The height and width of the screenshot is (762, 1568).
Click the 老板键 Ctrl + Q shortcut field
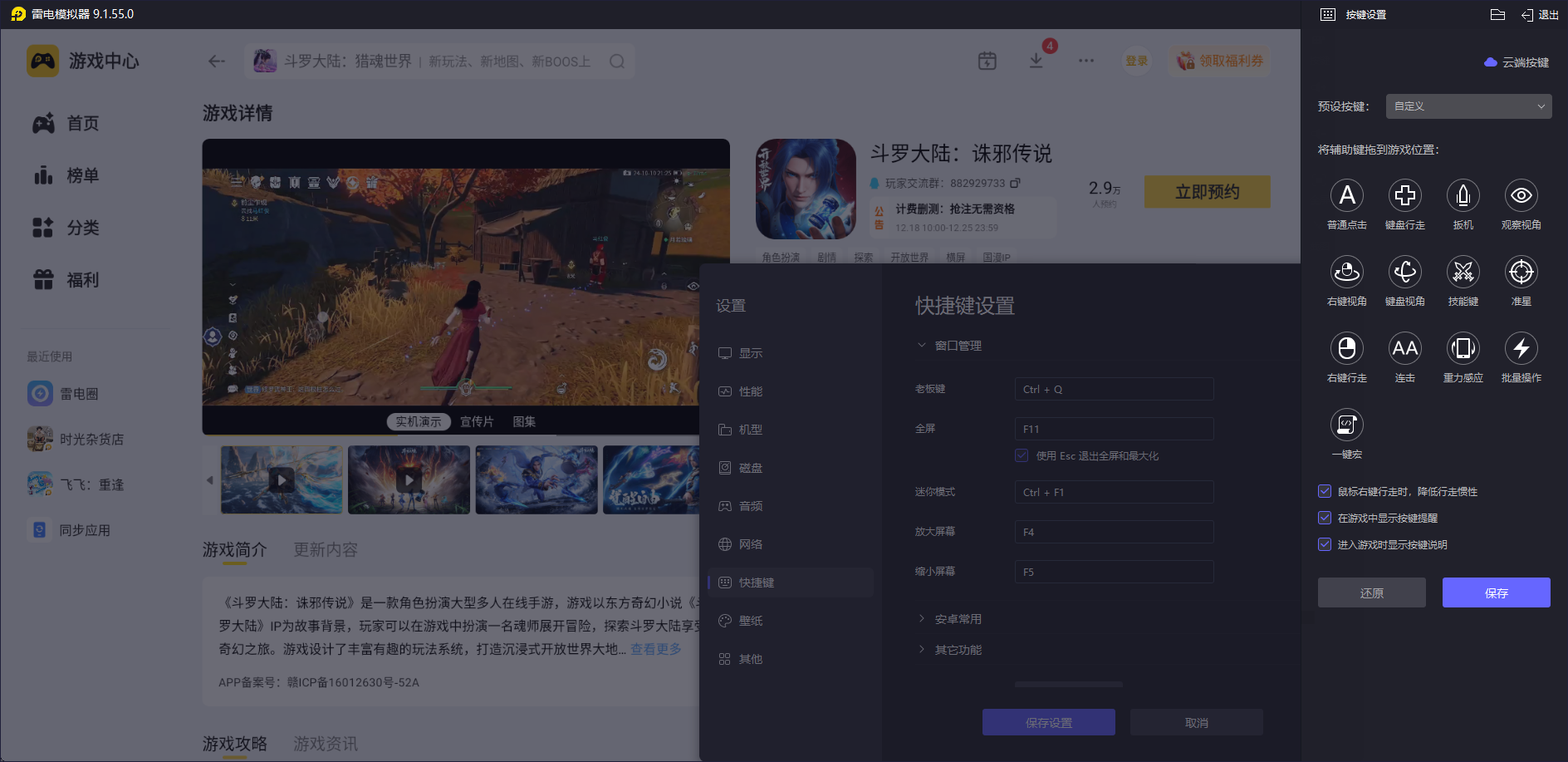[1113, 389]
